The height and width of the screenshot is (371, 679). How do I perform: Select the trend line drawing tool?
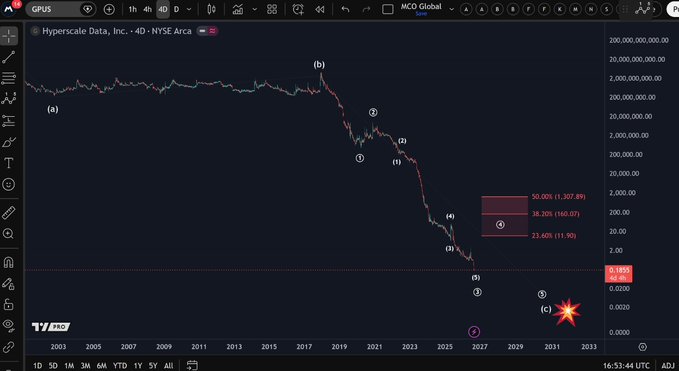[x=9, y=57]
